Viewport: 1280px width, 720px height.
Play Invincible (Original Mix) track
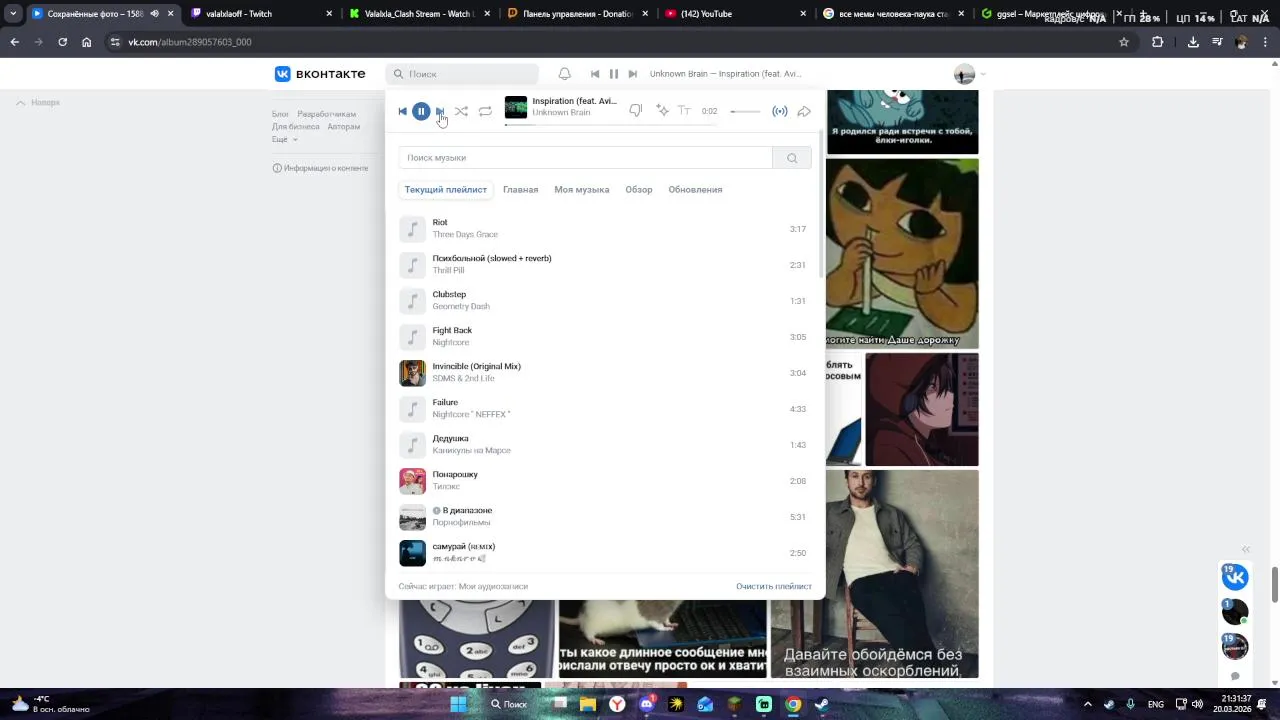[605, 373]
